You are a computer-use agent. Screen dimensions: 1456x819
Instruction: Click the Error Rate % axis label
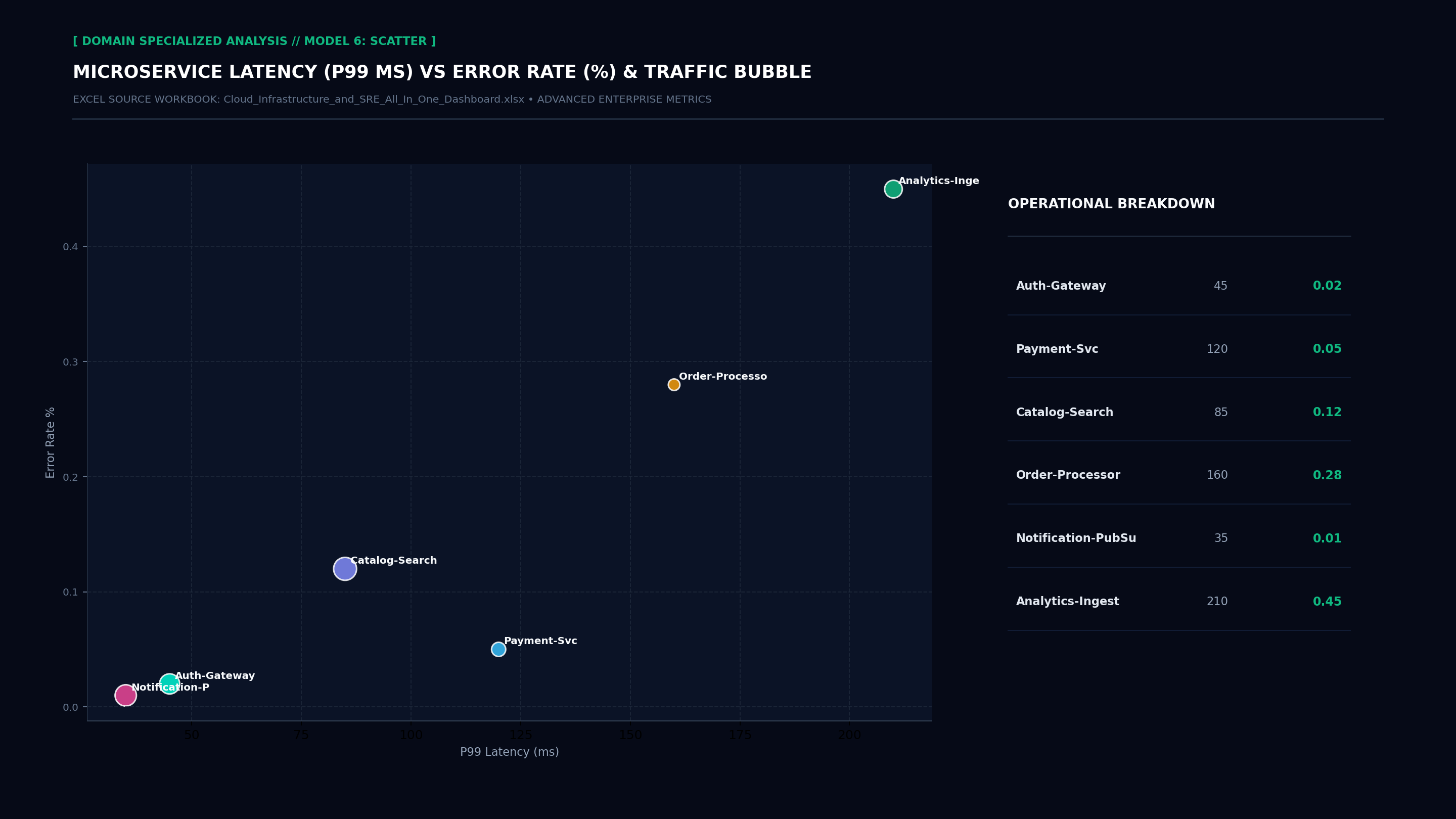pyautogui.click(x=51, y=442)
